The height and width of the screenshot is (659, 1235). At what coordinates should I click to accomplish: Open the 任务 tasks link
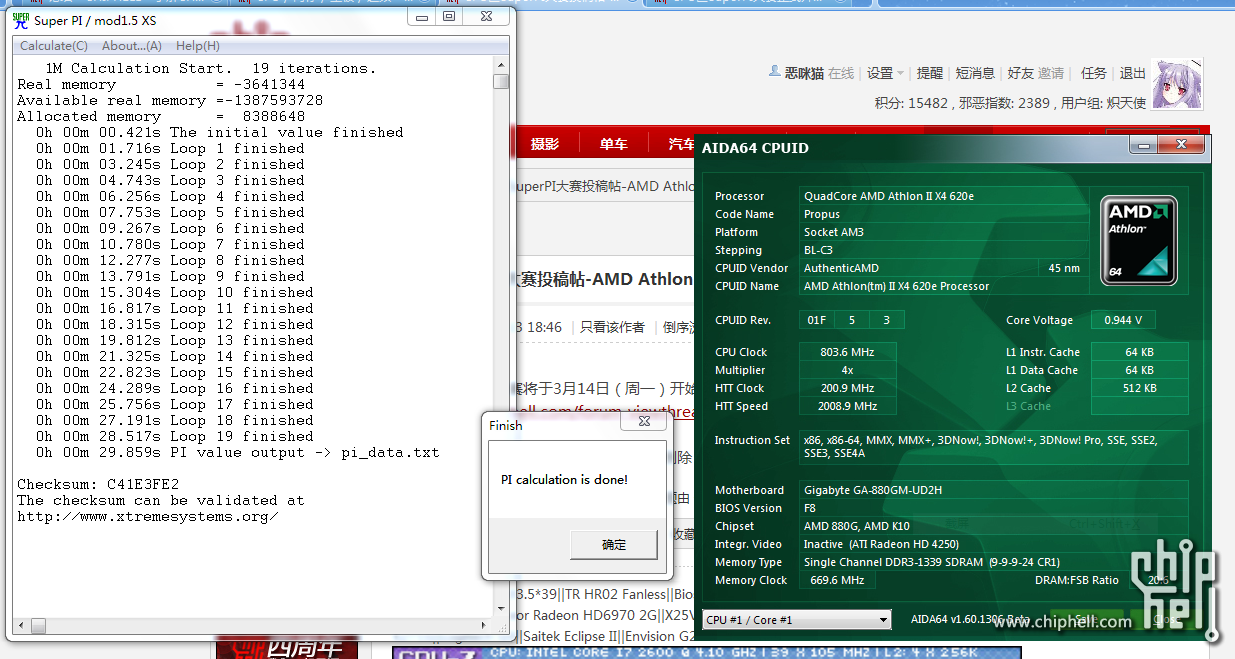tap(1094, 73)
